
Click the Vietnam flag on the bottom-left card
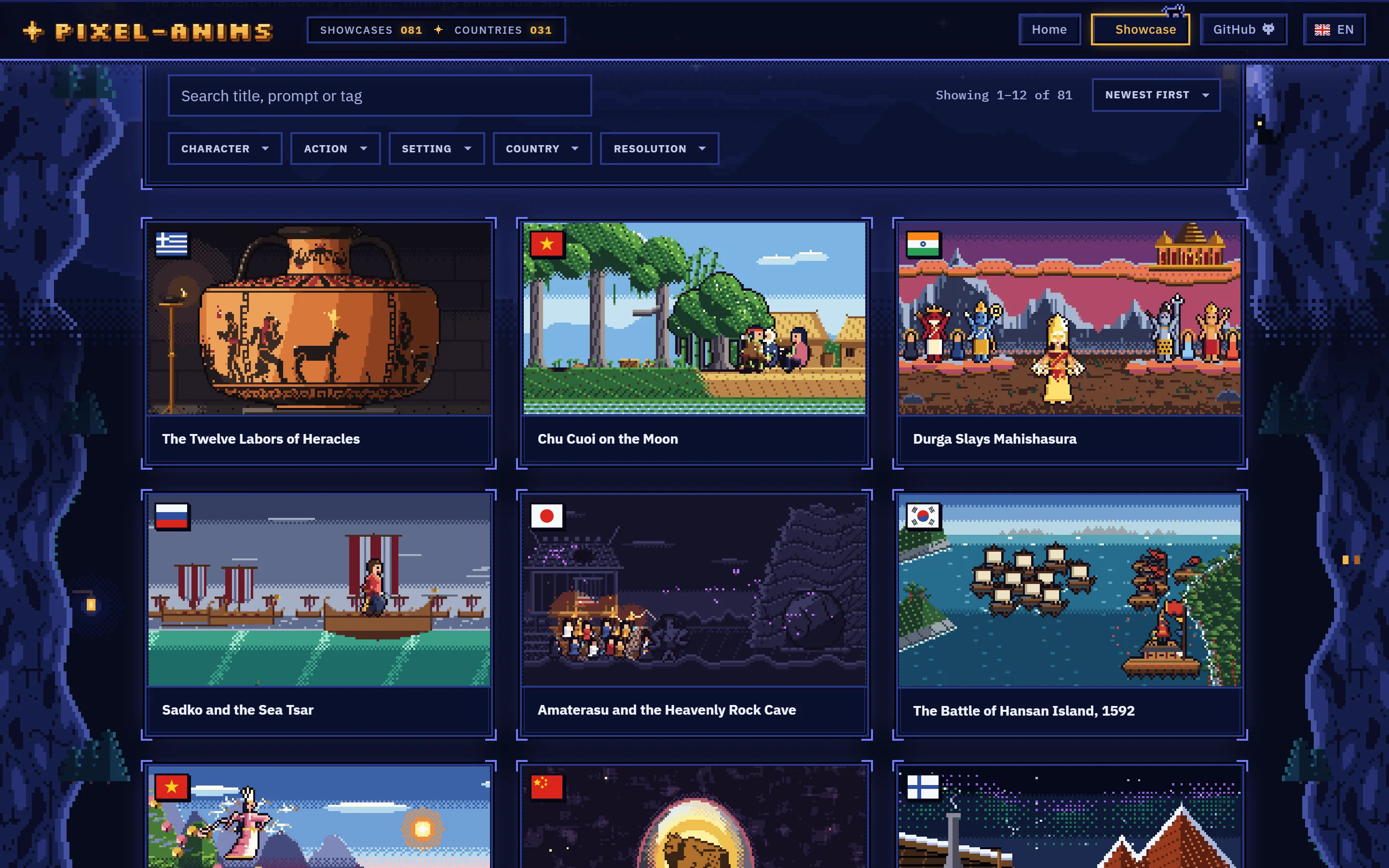coord(172,787)
